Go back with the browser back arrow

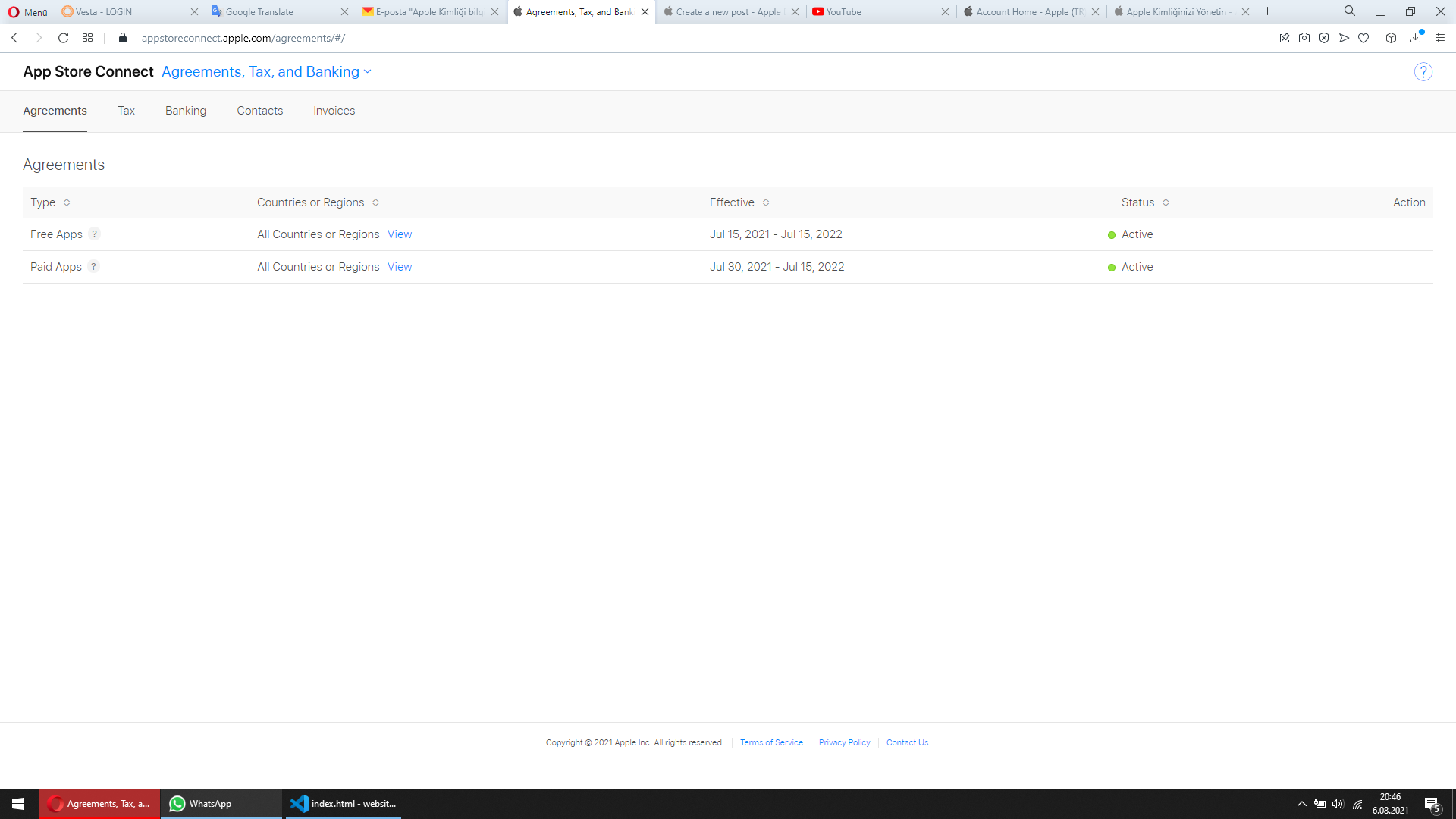pyautogui.click(x=14, y=38)
